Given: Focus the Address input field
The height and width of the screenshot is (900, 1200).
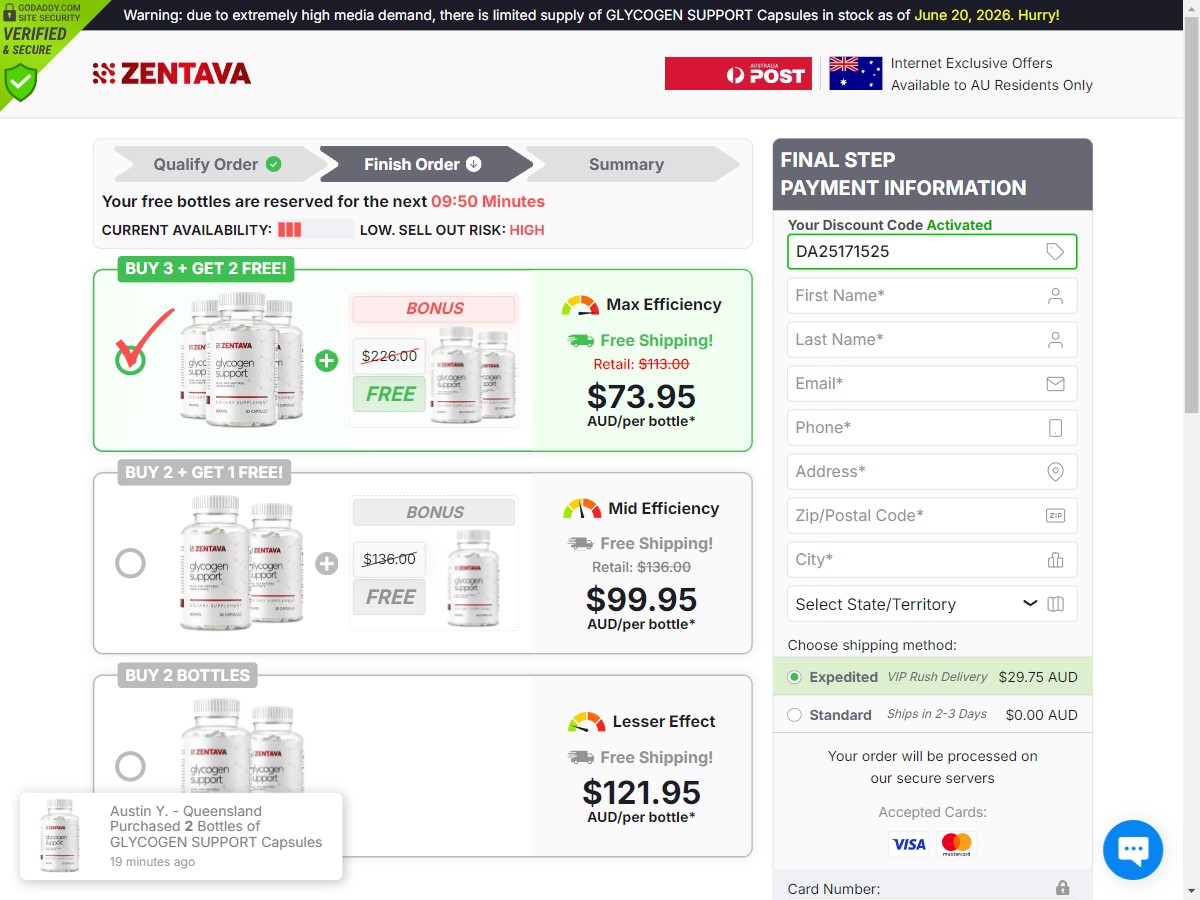Looking at the screenshot, I should (932, 472).
